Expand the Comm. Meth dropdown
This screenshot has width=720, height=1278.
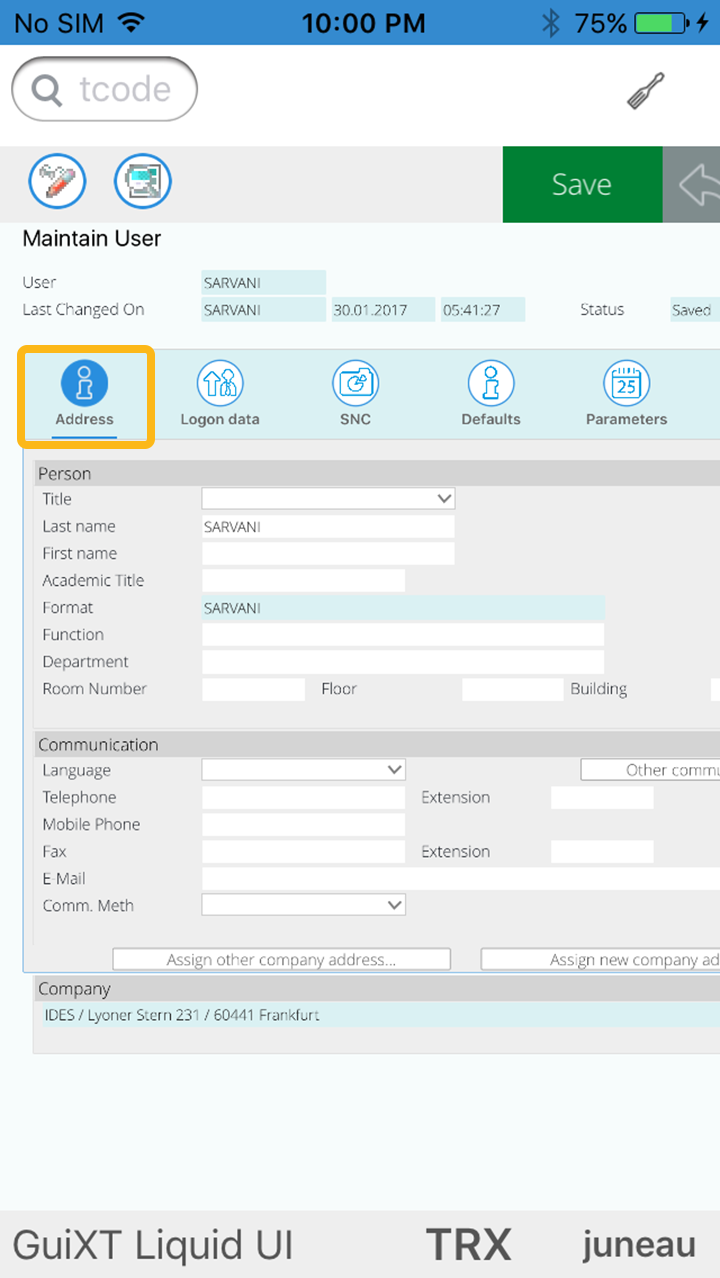coord(303,905)
